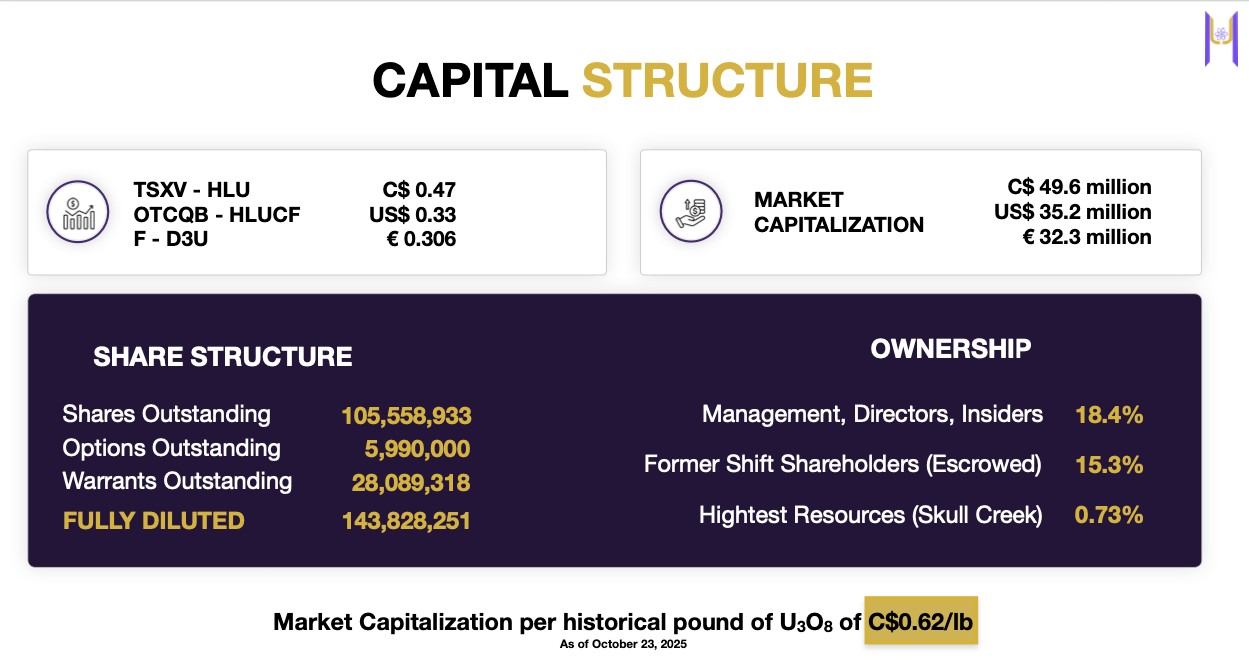
Task: Click the purple and gold company logo
Action: [x=1221, y=38]
